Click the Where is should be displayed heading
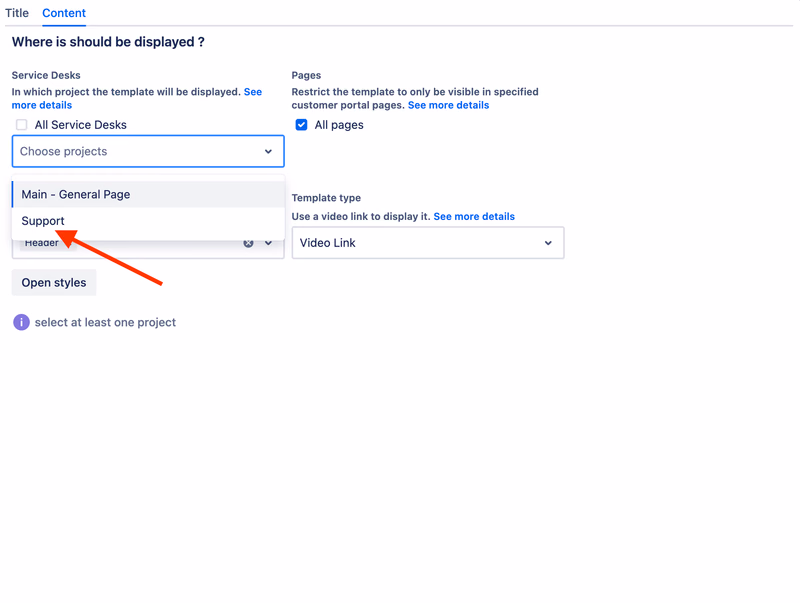The height and width of the screenshot is (603, 800). tap(108, 42)
